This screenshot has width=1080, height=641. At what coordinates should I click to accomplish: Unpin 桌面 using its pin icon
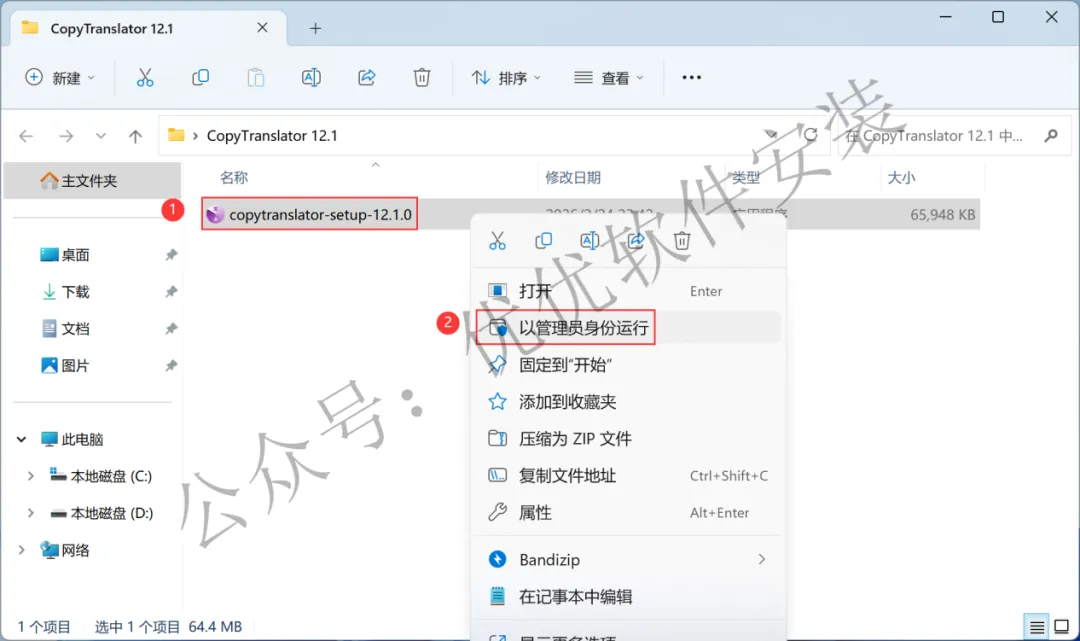click(171, 255)
